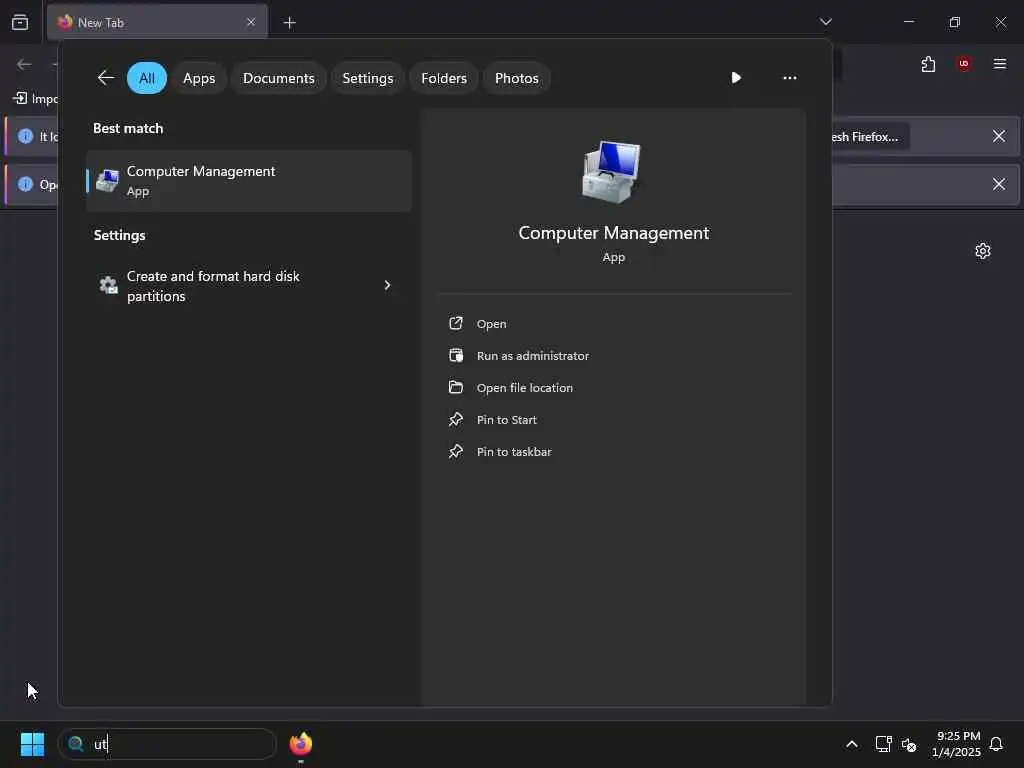Switch to the Apps filter
This screenshot has width=1024, height=768.
(199, 78)
